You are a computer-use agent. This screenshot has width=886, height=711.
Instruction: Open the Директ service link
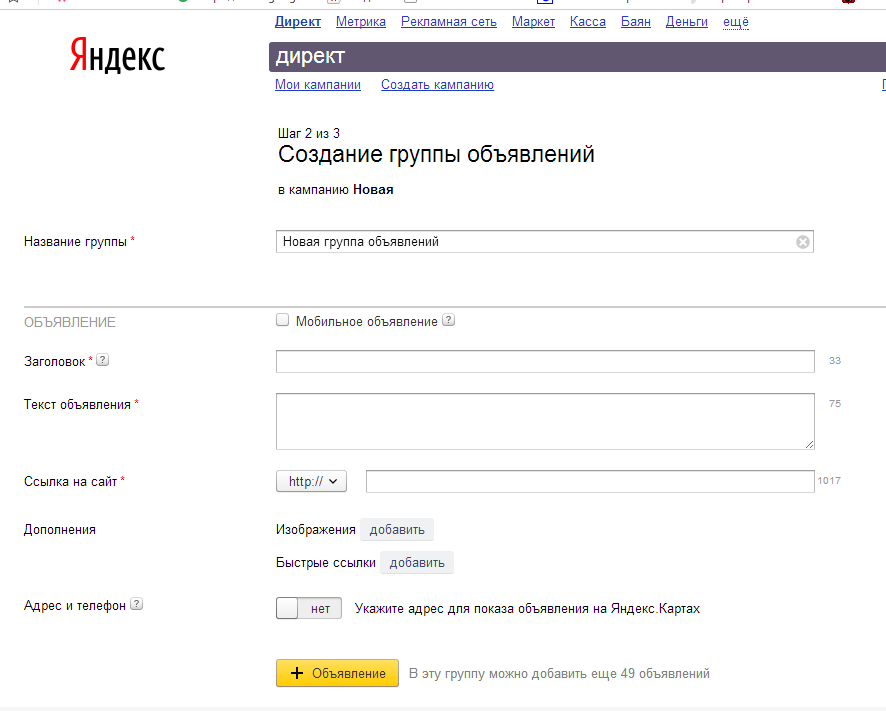[298, 21]
